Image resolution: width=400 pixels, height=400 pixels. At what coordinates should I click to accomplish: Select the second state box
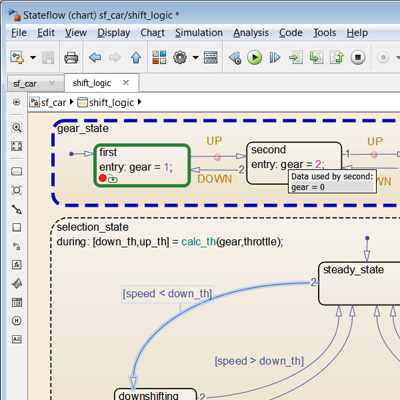coord(294,163)
